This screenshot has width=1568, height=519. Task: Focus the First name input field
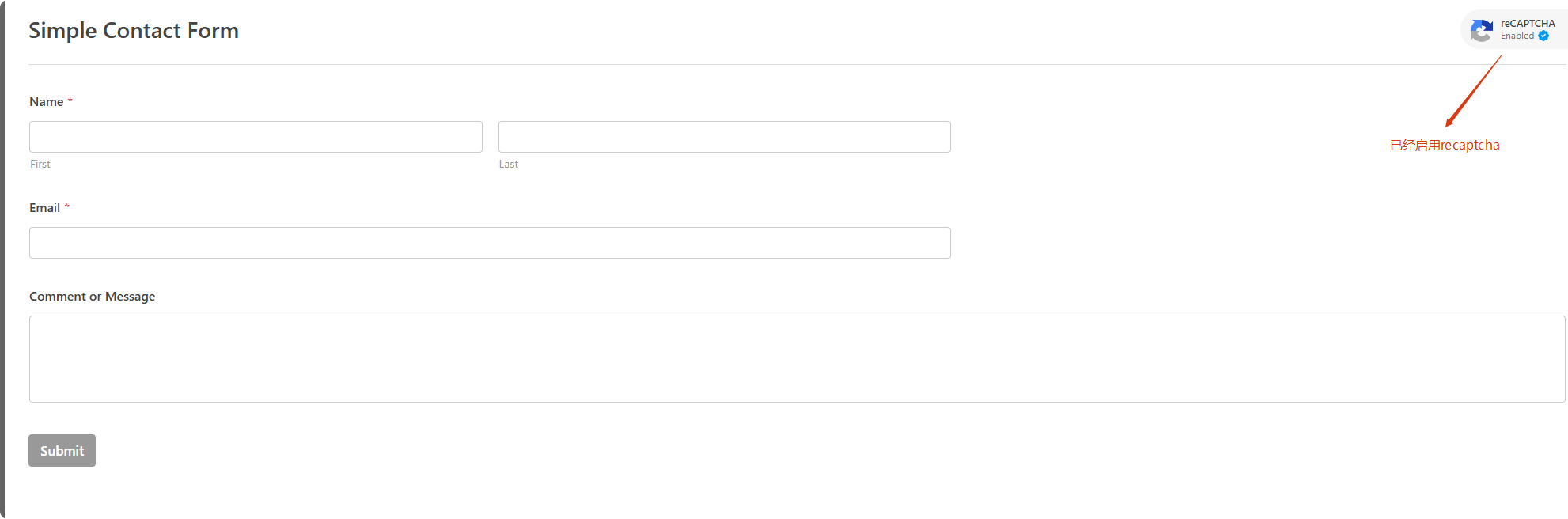256,137
